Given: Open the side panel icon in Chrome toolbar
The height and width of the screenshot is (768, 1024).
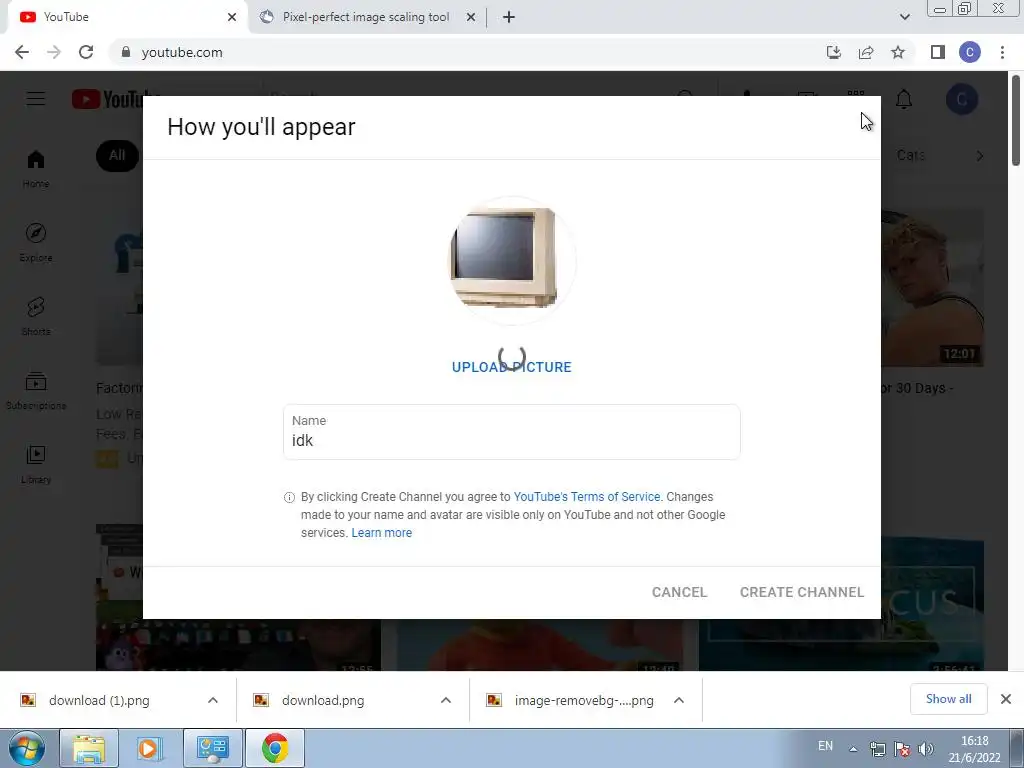Looking at the screenshot, I should coord(938,52).
